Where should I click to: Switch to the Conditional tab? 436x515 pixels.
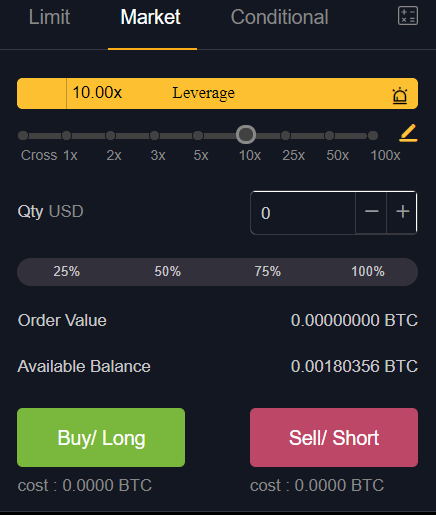[280, 17]
